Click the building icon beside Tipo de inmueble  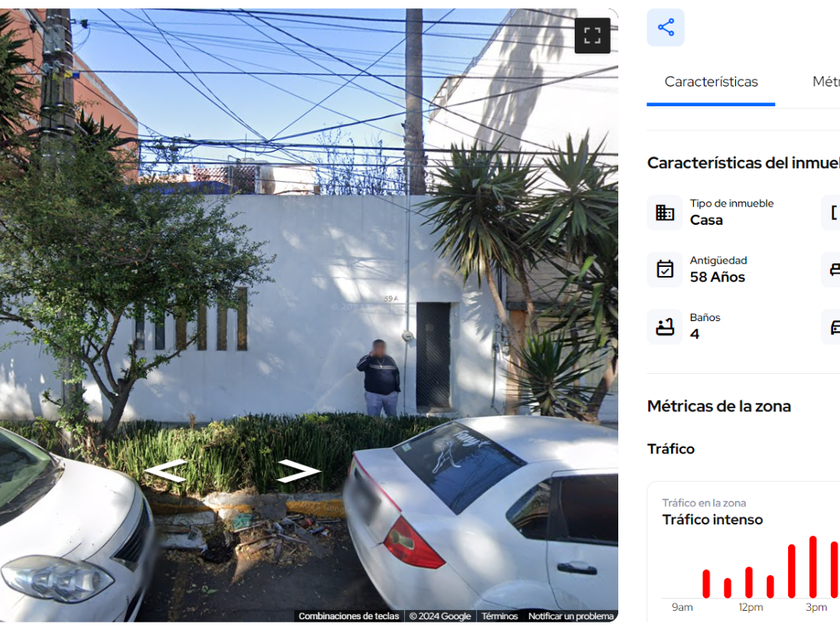[664, 213]
